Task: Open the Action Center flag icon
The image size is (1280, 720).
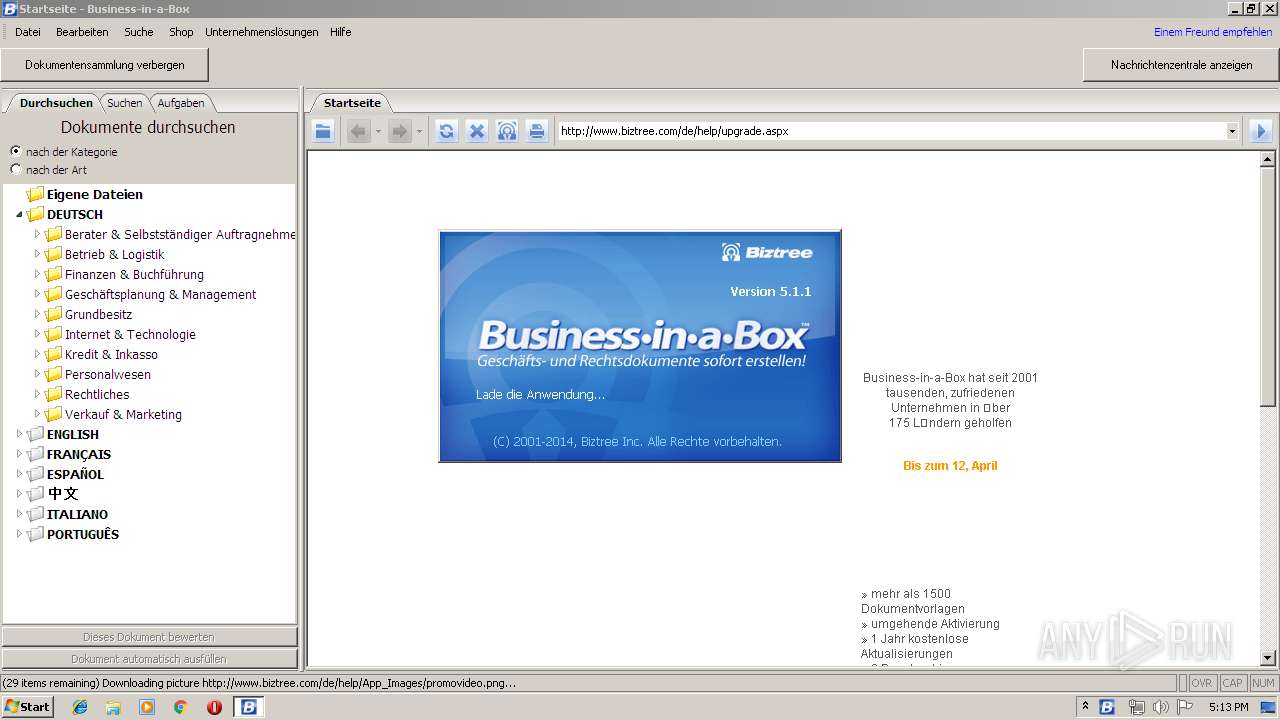Action: 1184,707
